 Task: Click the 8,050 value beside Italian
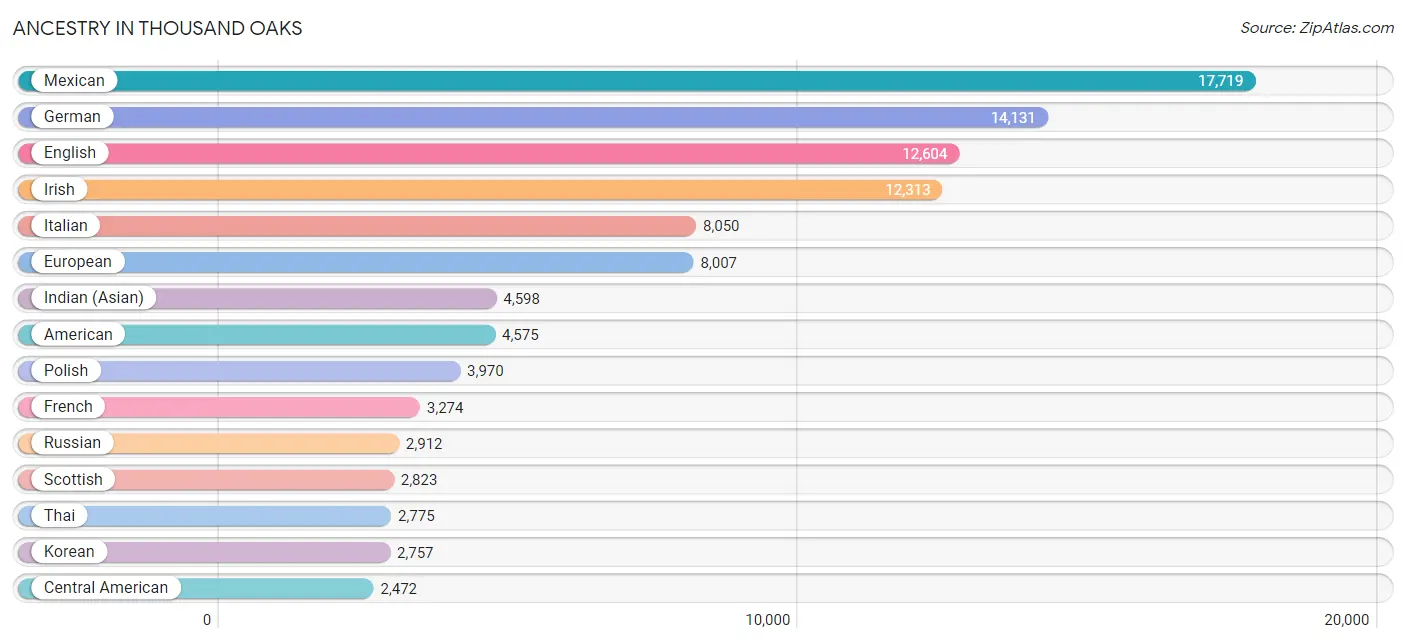(721, 226)
